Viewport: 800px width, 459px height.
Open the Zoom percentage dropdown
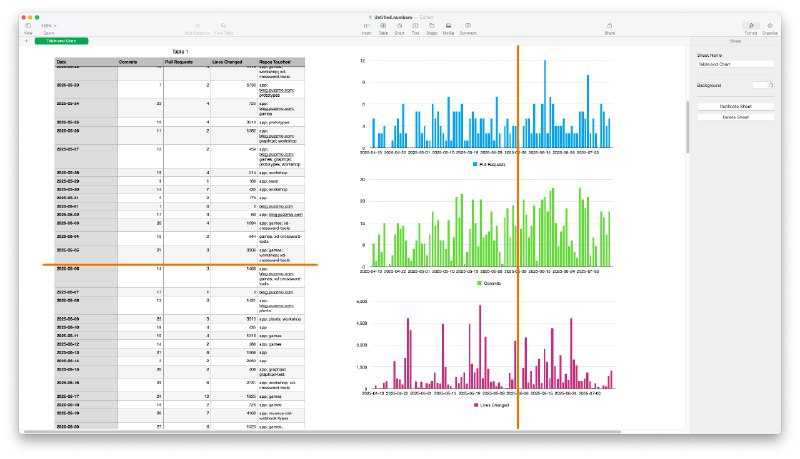pyautogui.click(x=49, y=25)
